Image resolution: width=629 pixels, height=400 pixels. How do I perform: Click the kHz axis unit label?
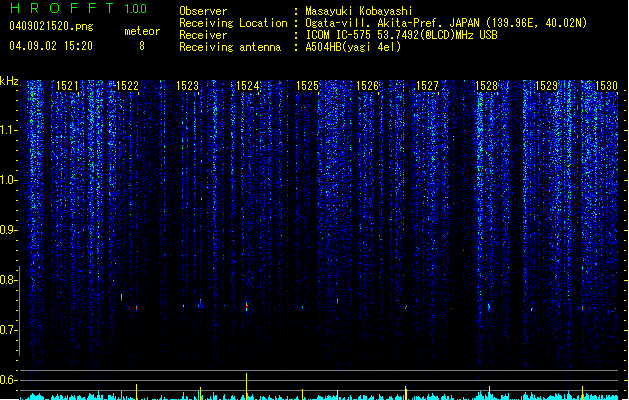[9, 81]
